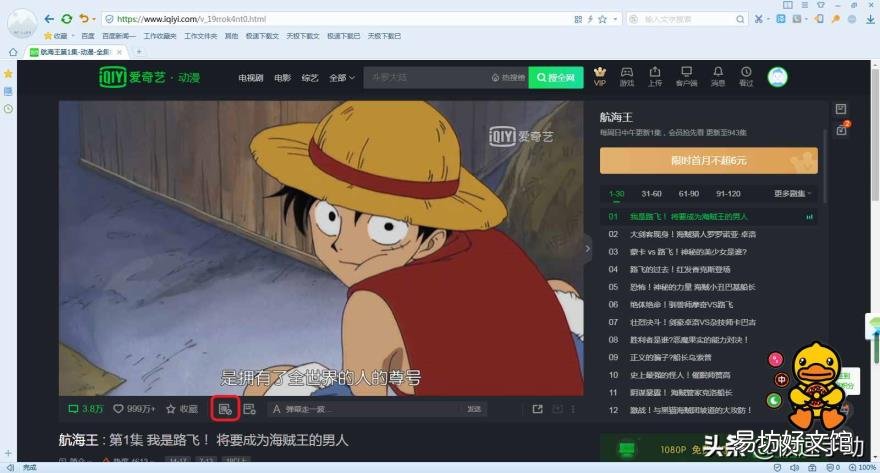
Task: Open the dropdown next to the scissors tool
Action: tap(768, 19)
